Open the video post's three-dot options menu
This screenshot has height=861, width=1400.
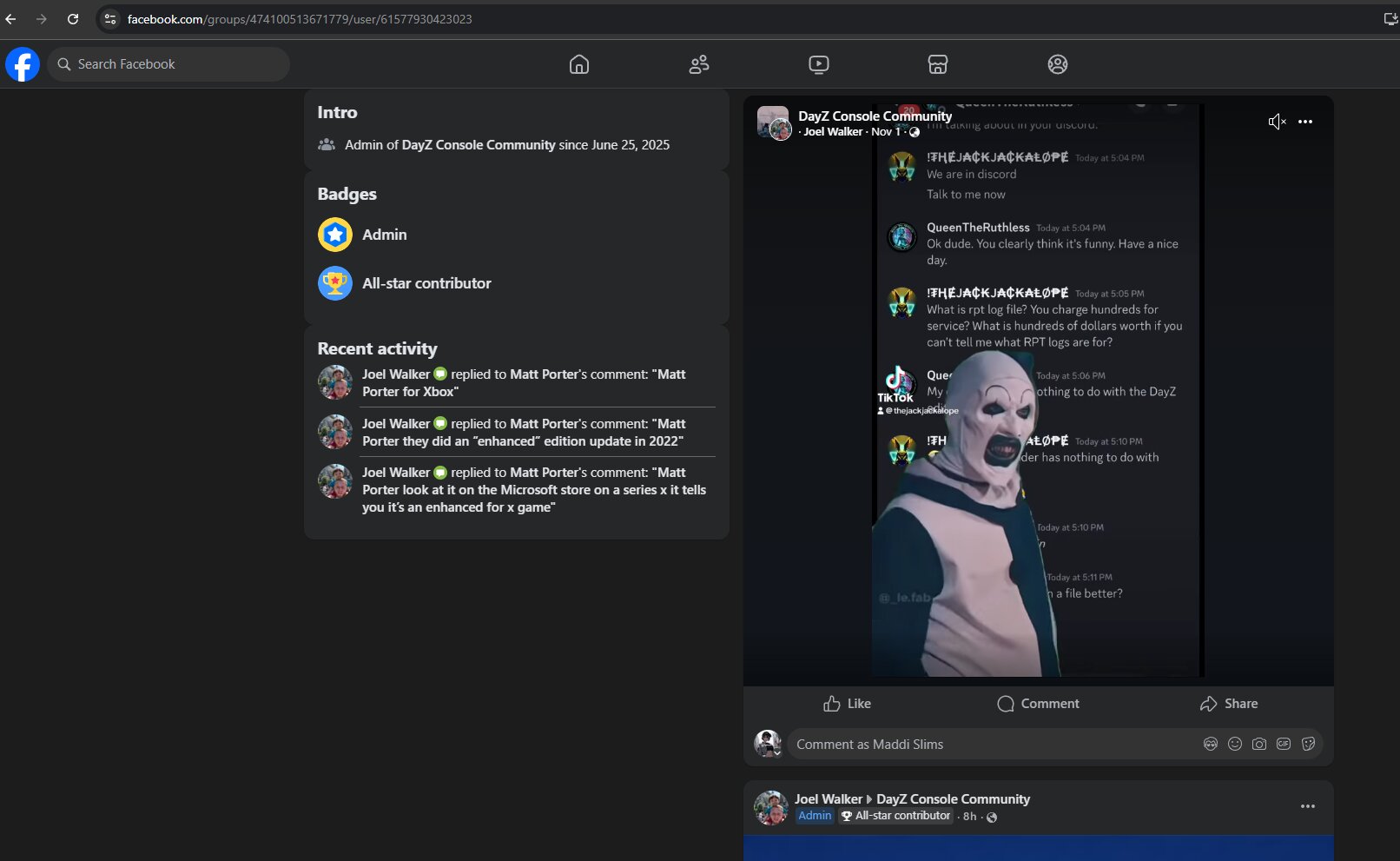[x=1305, y=122]
